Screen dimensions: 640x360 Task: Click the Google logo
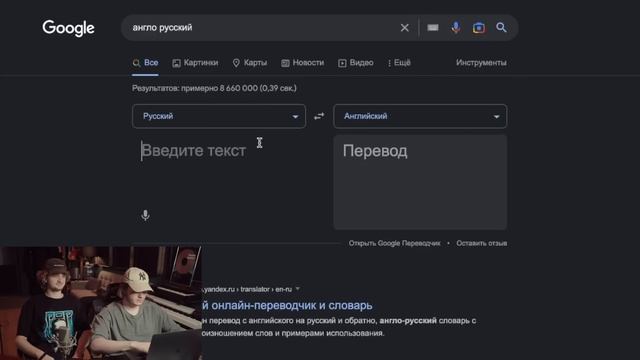point(68,28)
